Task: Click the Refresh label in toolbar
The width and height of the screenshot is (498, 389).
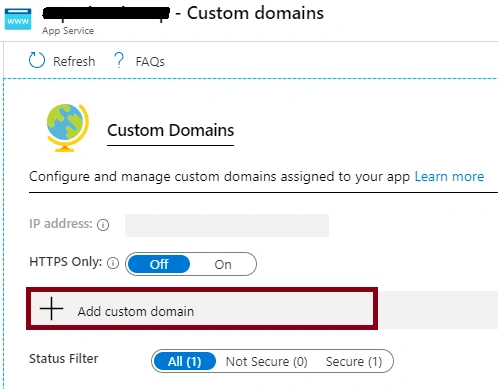Action: point(74,61)
